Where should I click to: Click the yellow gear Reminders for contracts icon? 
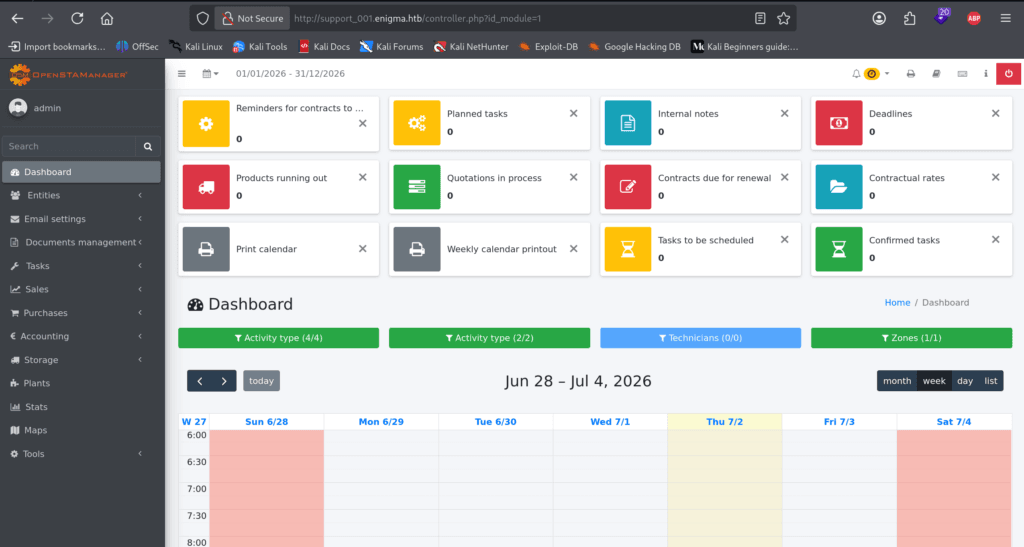click(206, 123)
